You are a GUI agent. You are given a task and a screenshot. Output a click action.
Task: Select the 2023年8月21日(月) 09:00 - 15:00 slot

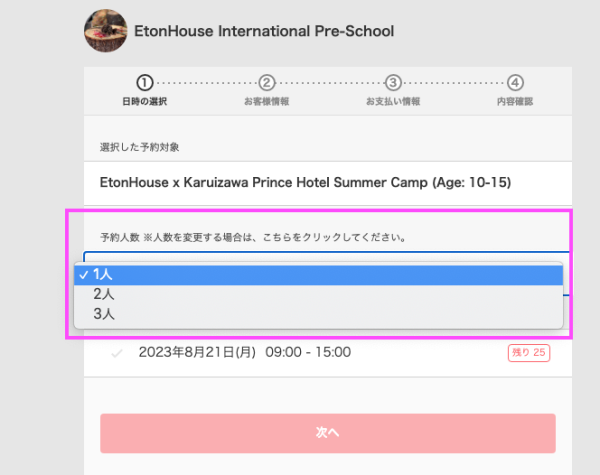click(328, 353)
